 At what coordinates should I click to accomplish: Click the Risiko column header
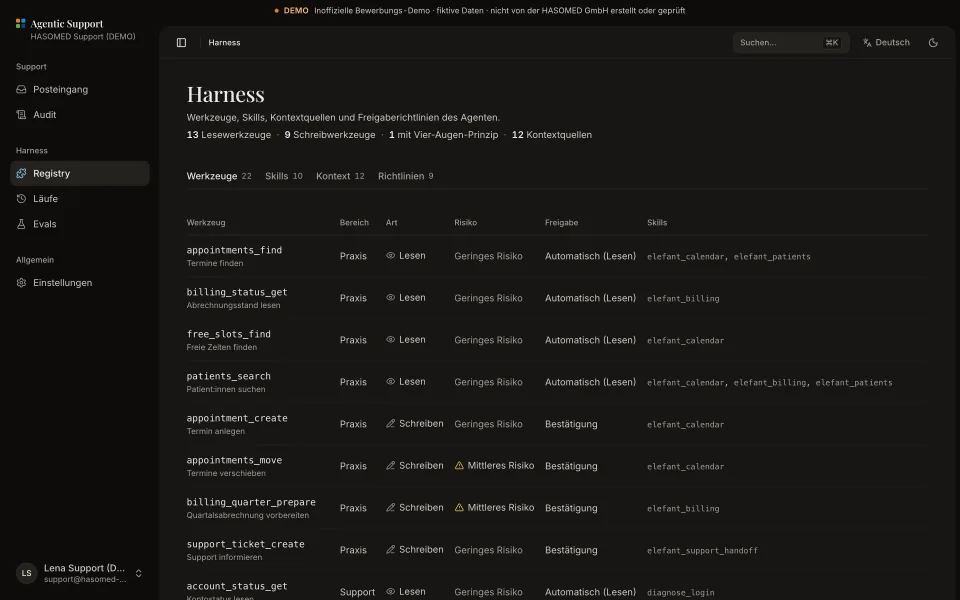click(x=465, y=222)
